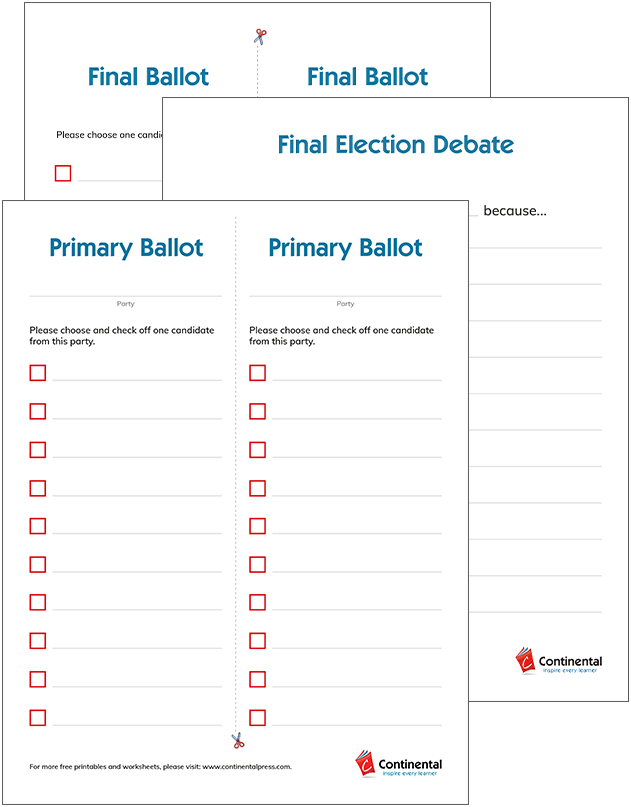Viewport: 631px width, 807px height.
Task: Select the right Primary Ballot heading
Action: pos(345,248)
